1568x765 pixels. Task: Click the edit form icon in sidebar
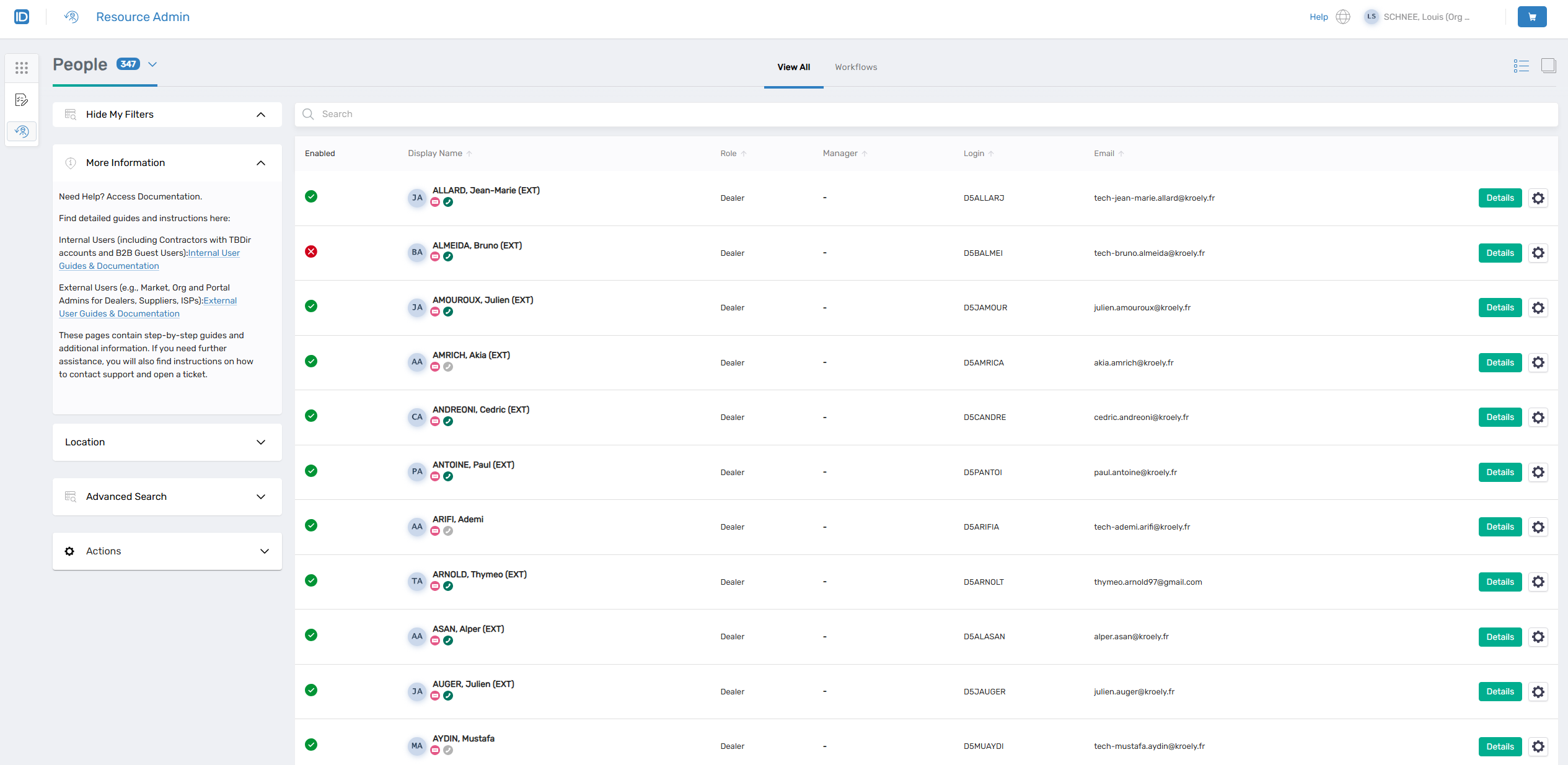22,100
